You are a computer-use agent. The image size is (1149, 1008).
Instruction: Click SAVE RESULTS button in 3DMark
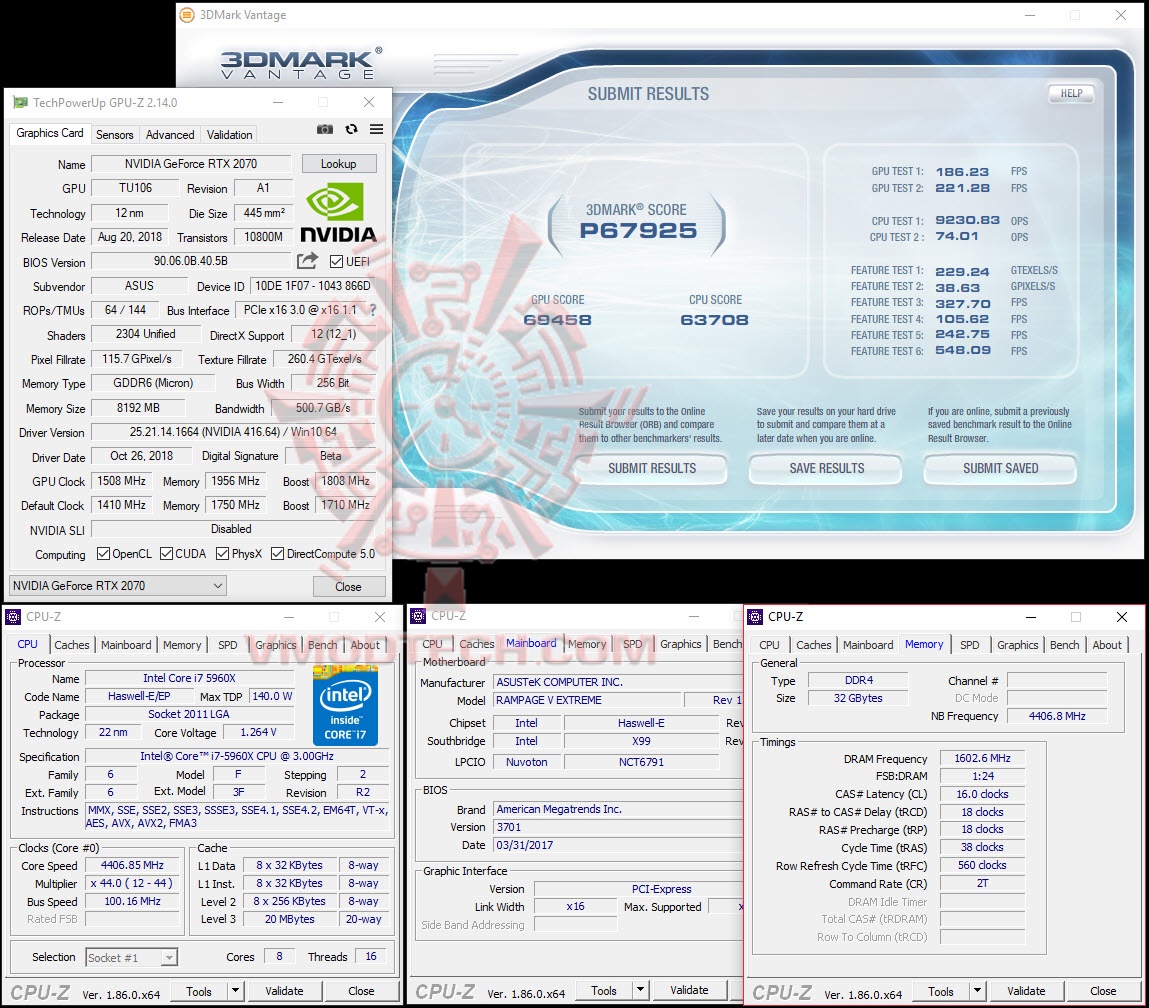click(x=827, y=468)
